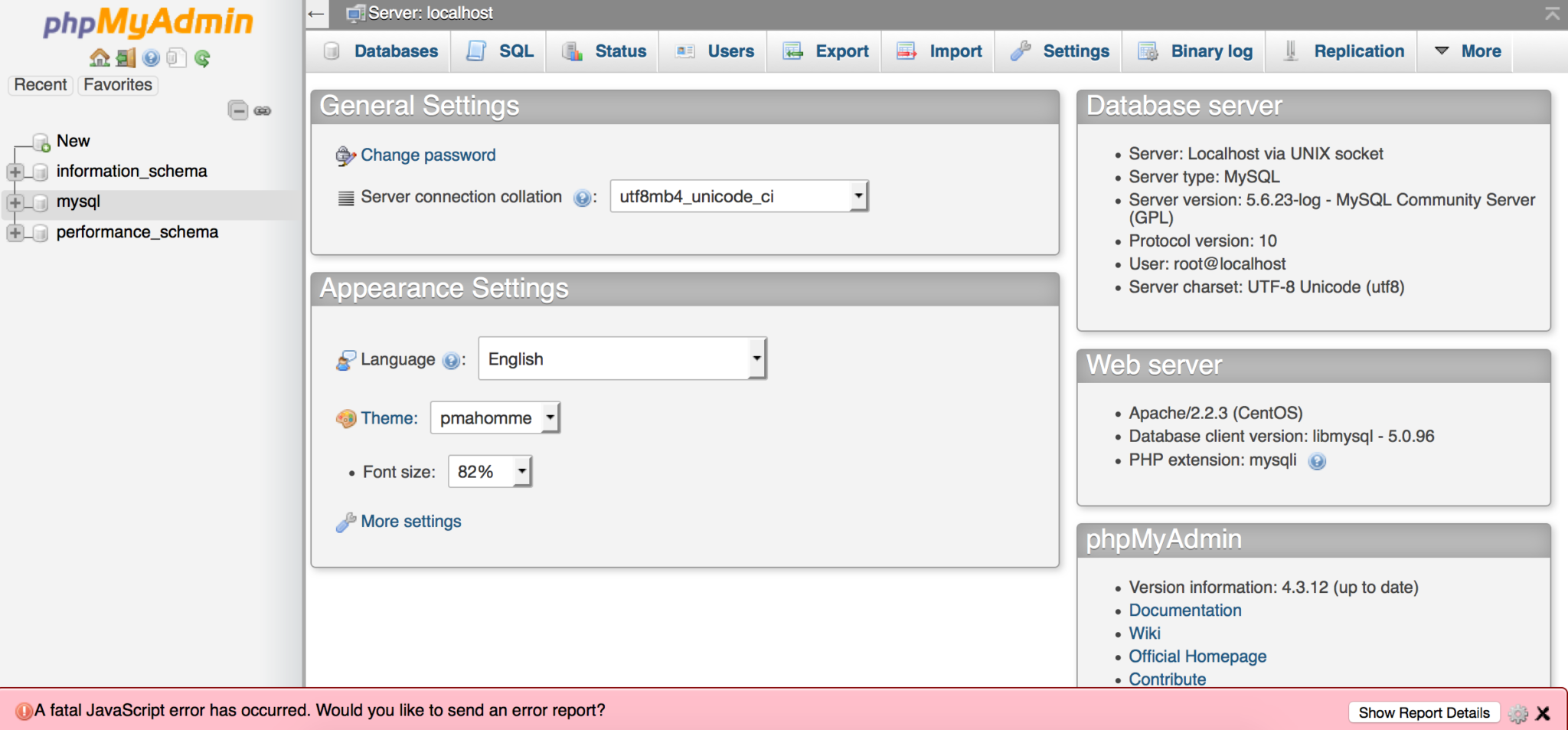
Task: Click the performance_schema database icon
Action: point(41,233)
